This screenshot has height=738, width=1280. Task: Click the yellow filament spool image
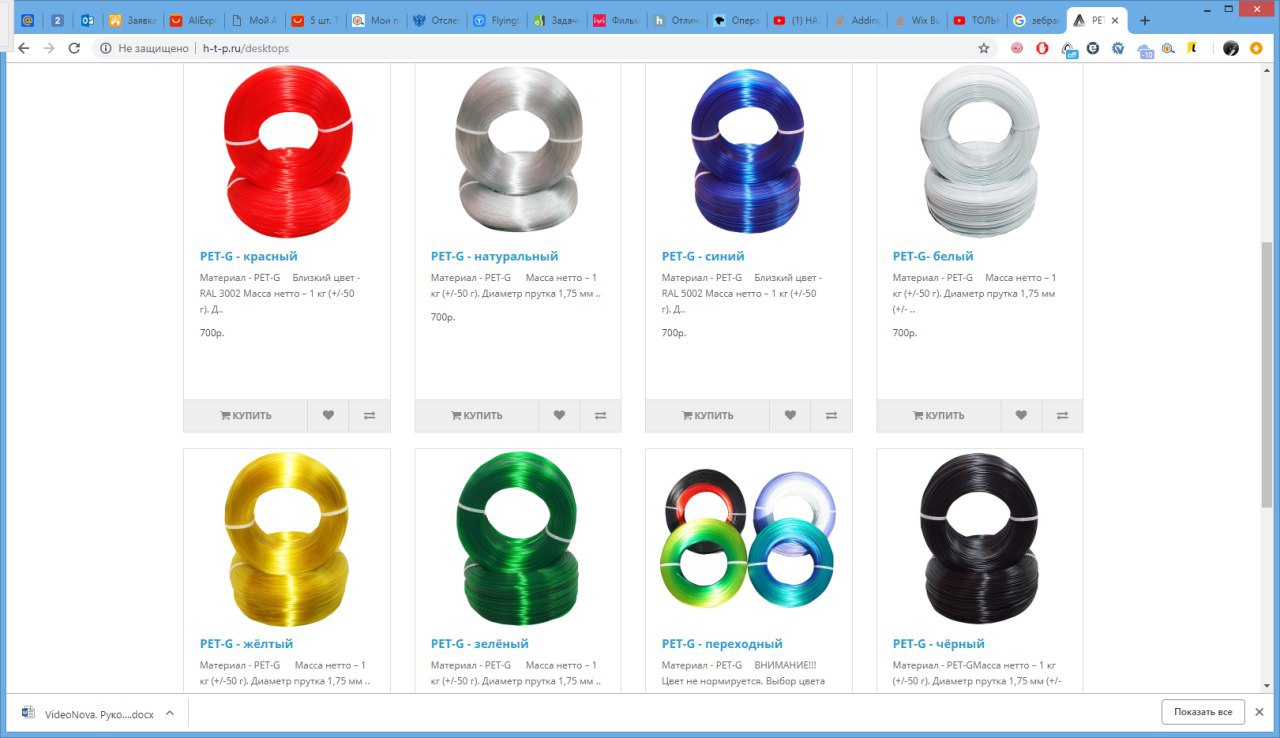click(287, 540)
